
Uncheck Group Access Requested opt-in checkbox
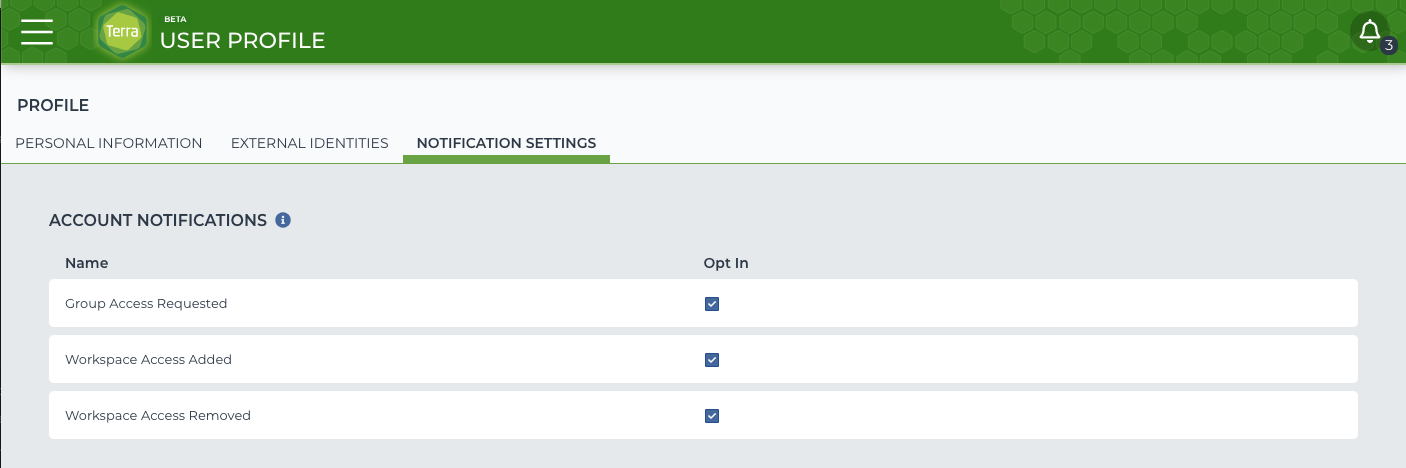pyautogui.click(x=712, y=304)
